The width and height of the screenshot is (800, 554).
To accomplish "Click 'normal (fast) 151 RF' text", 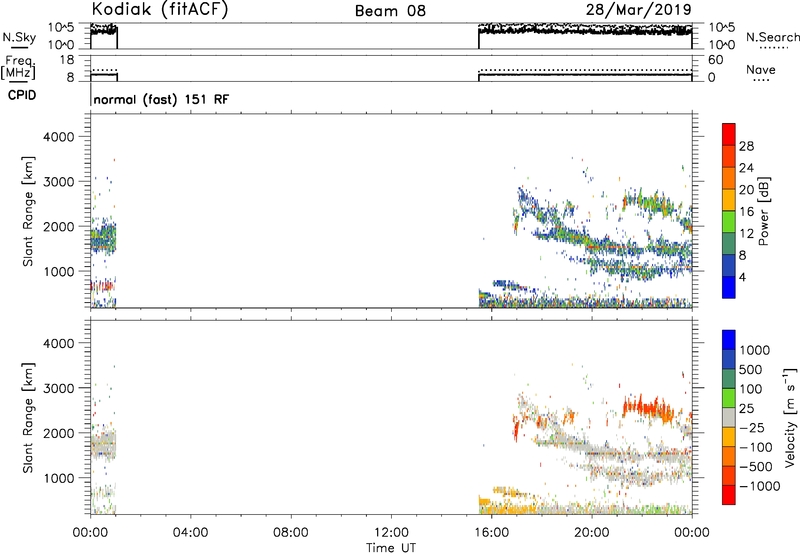I will [x=161, y=99].
